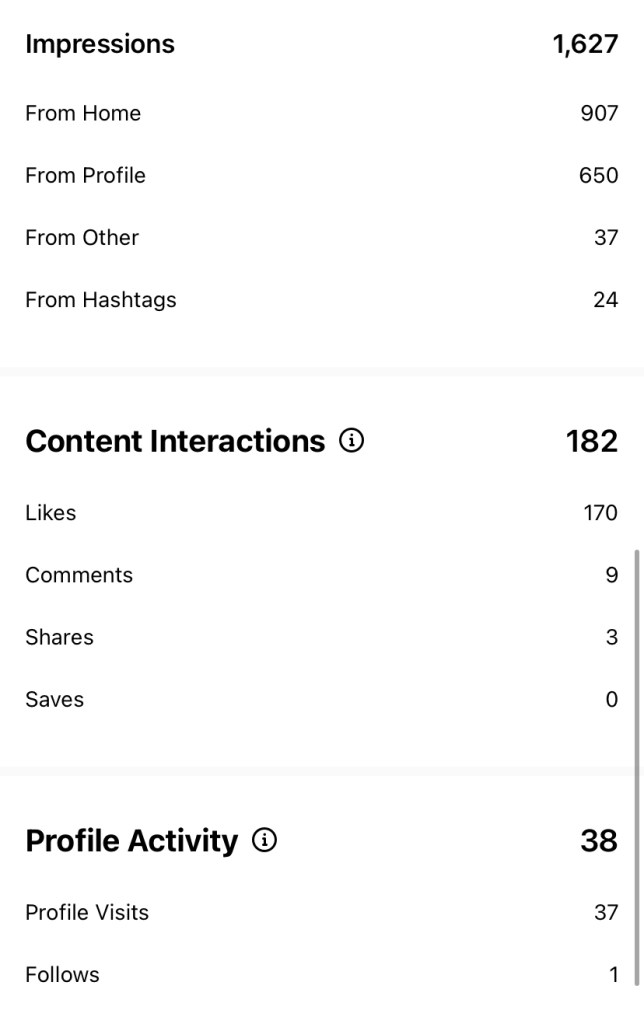Click the Follows label
This screenshot has height=1024, width=644.
[x=62, y=974]
